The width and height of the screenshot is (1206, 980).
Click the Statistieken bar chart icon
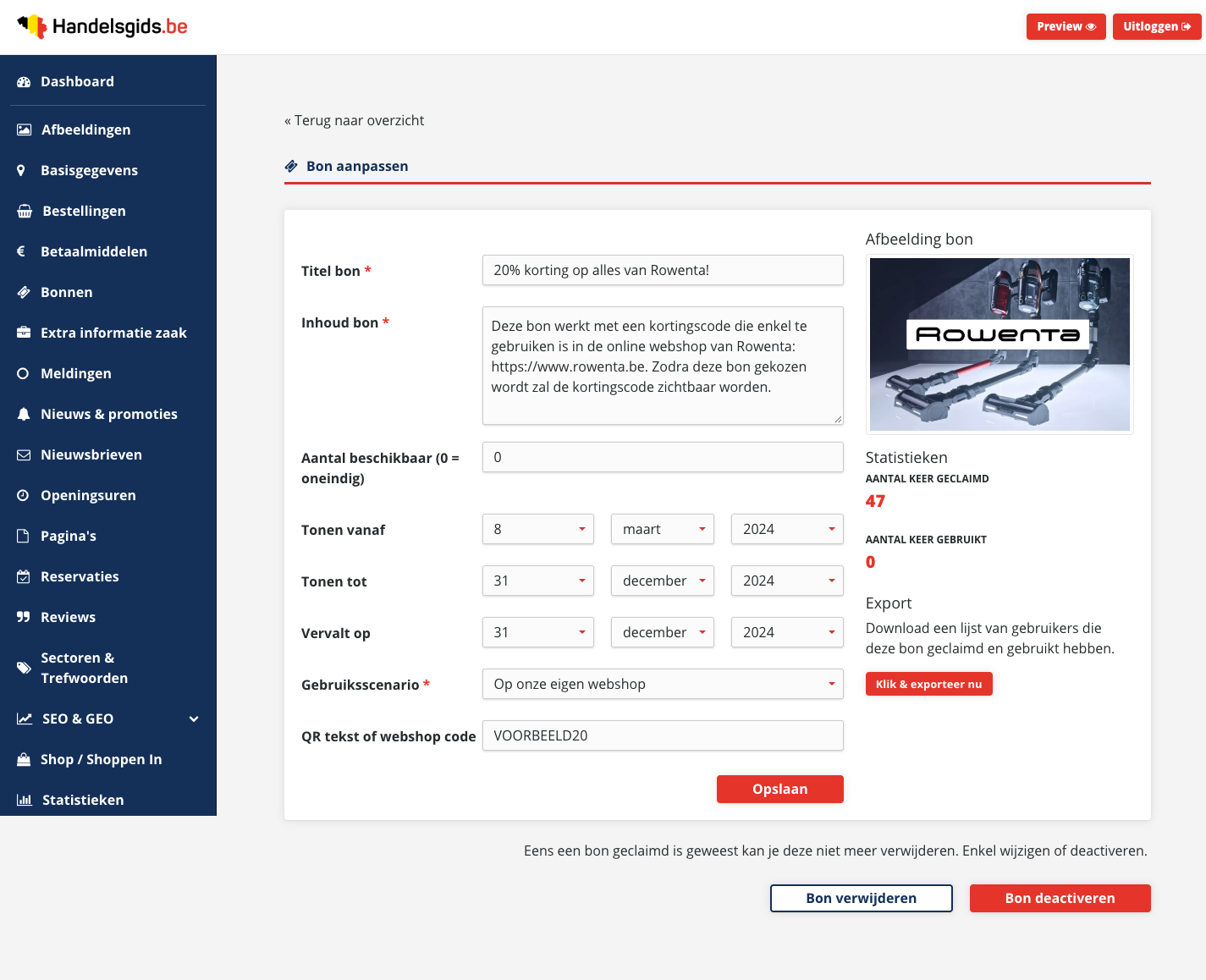[x=25, y=800]
